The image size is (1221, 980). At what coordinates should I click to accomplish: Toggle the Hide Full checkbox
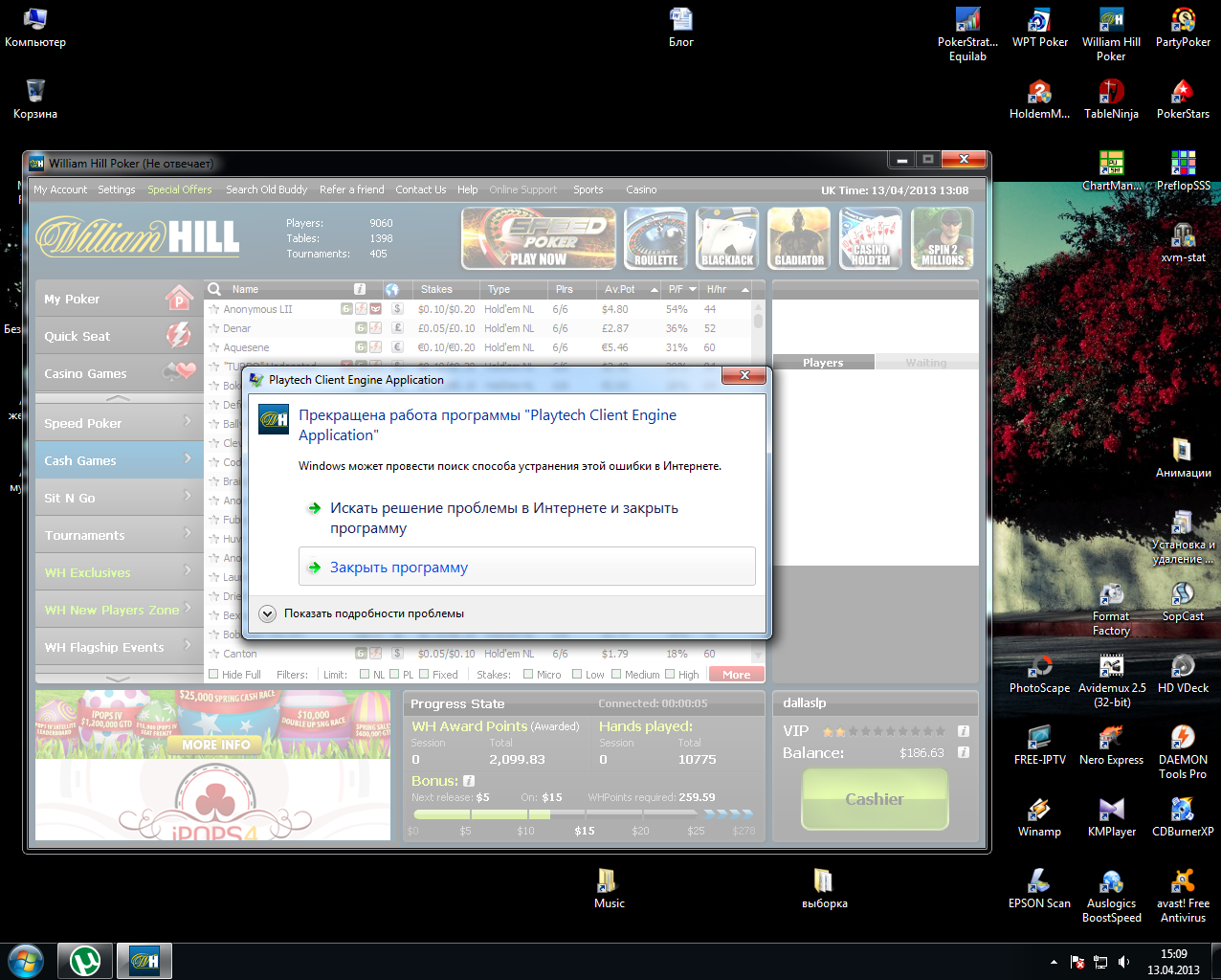[x=213, y=675]
